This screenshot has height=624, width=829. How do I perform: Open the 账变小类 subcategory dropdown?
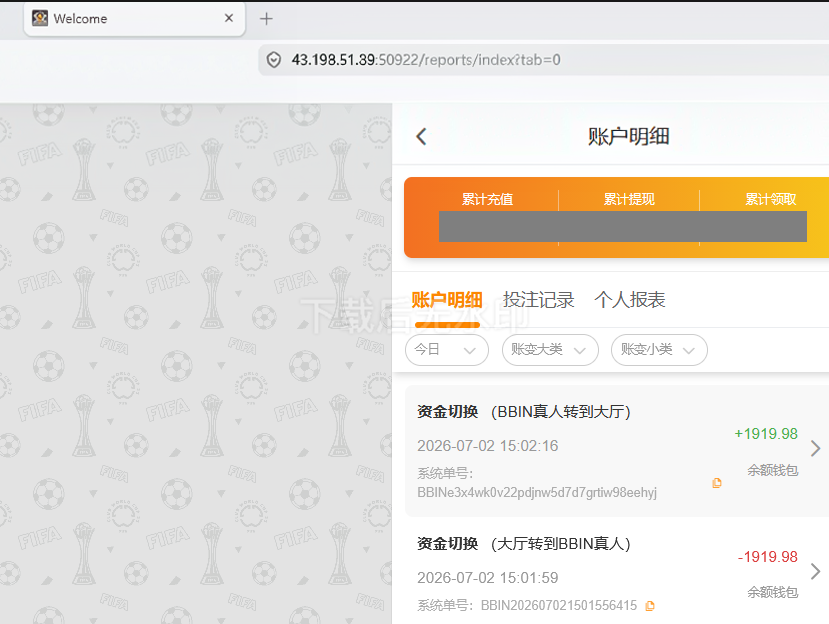click(659, 350)
